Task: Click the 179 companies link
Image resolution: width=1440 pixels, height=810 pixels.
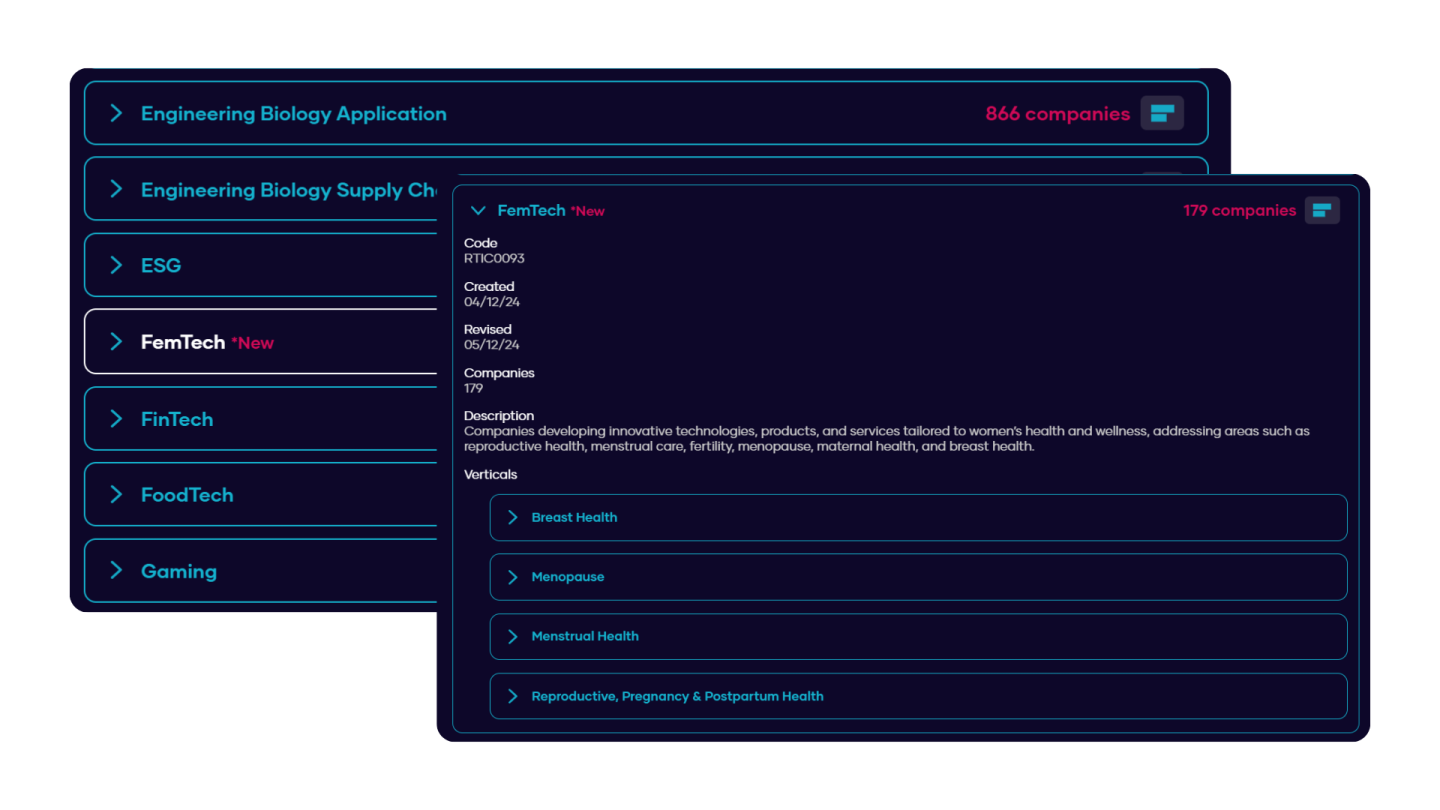Action: 1239,211
